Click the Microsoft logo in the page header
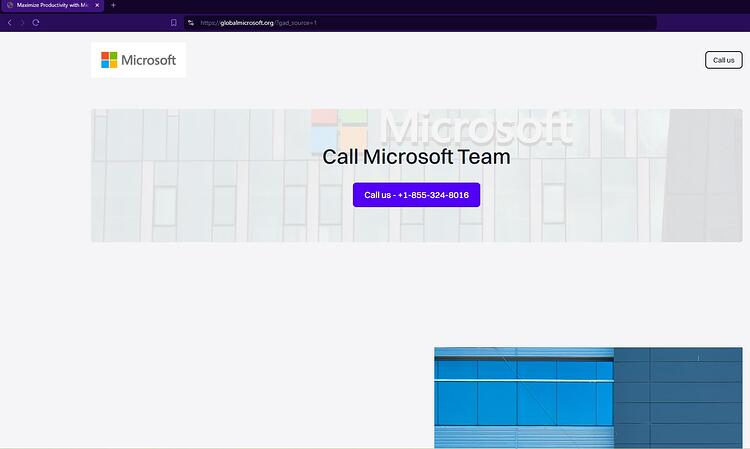The width and height of the screenshot is (750, 449). pos(139,60)
